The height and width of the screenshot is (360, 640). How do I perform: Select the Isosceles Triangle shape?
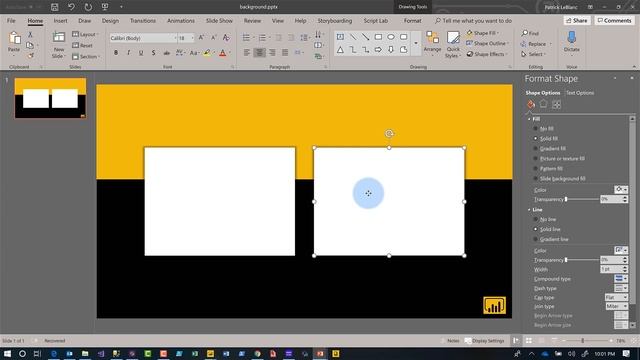tap(340, 50)
